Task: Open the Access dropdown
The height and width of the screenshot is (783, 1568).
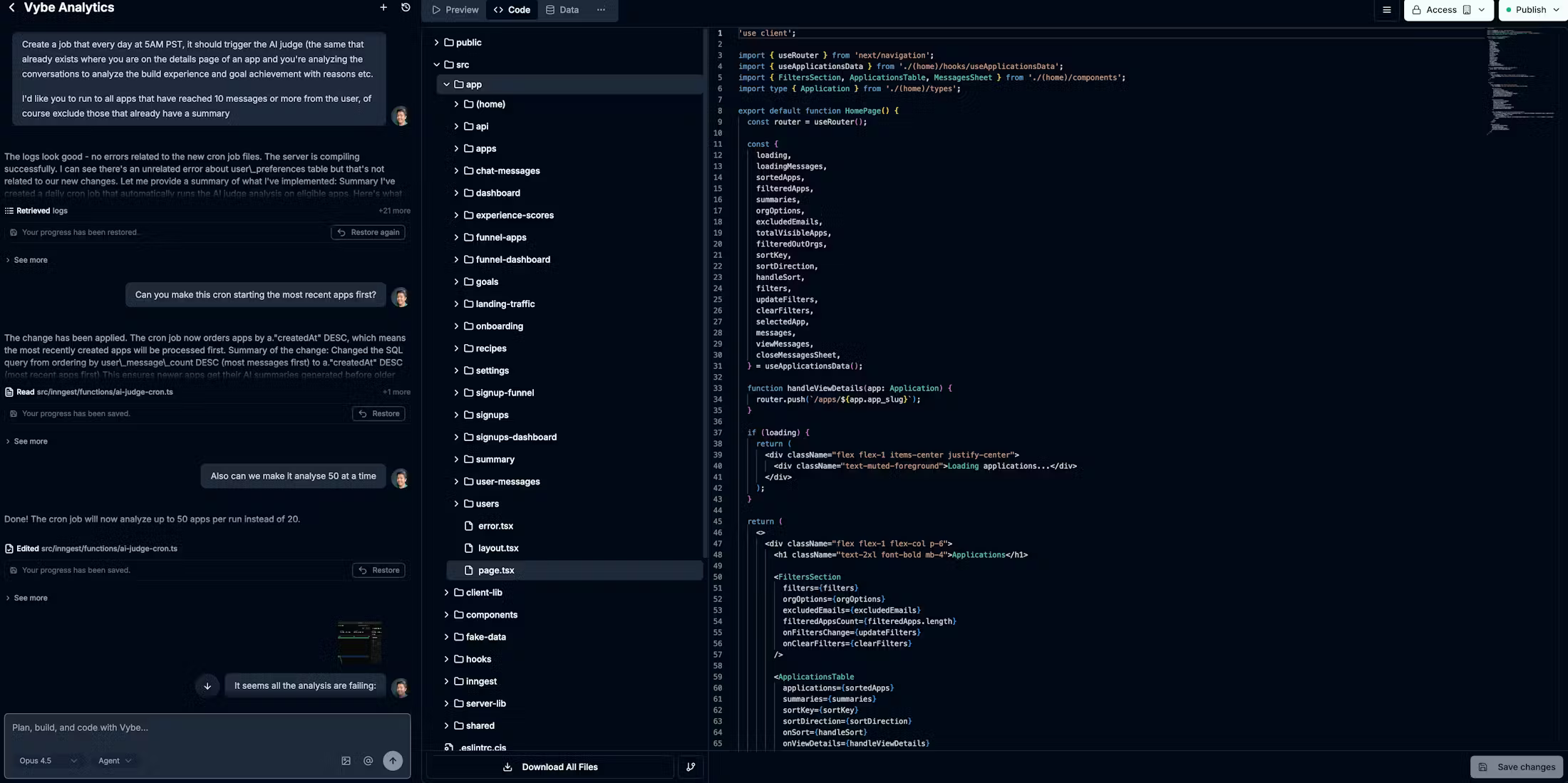Action: coord(1448,10)
